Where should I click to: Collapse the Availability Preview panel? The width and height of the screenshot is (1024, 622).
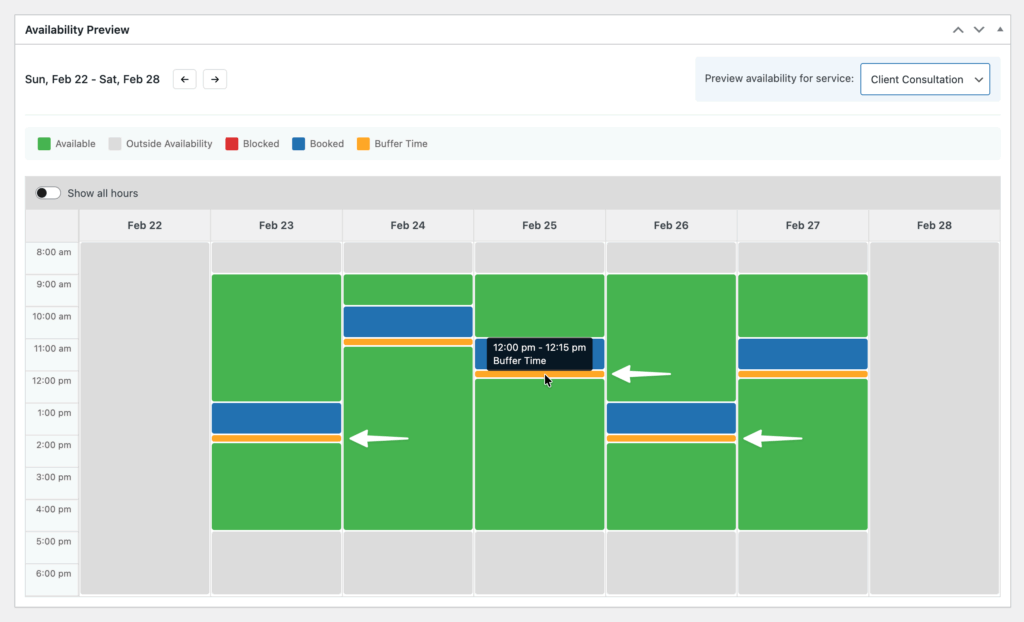(x=999, y=29)
